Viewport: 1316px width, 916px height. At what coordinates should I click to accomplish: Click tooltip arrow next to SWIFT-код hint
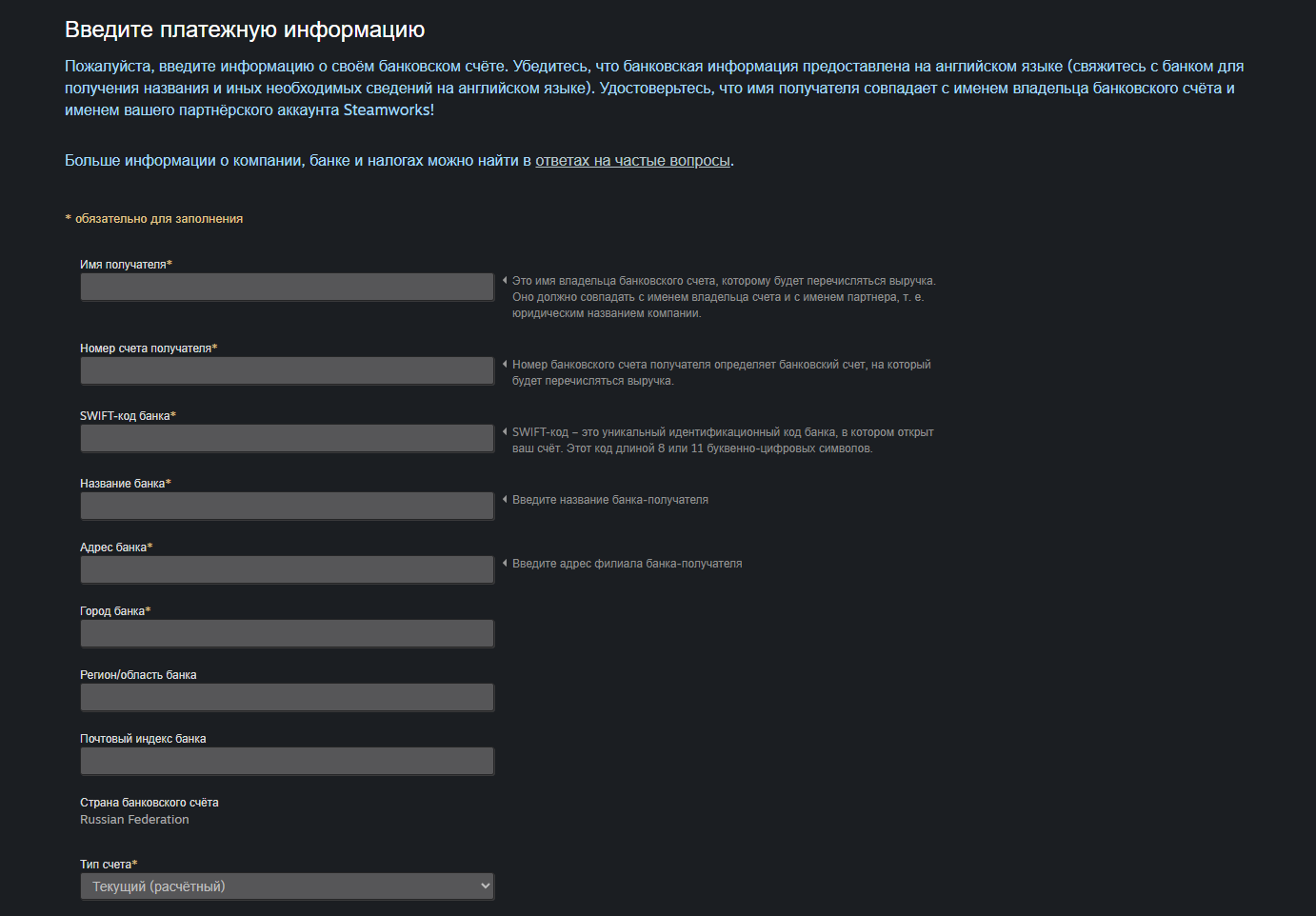tap(505, 432)
